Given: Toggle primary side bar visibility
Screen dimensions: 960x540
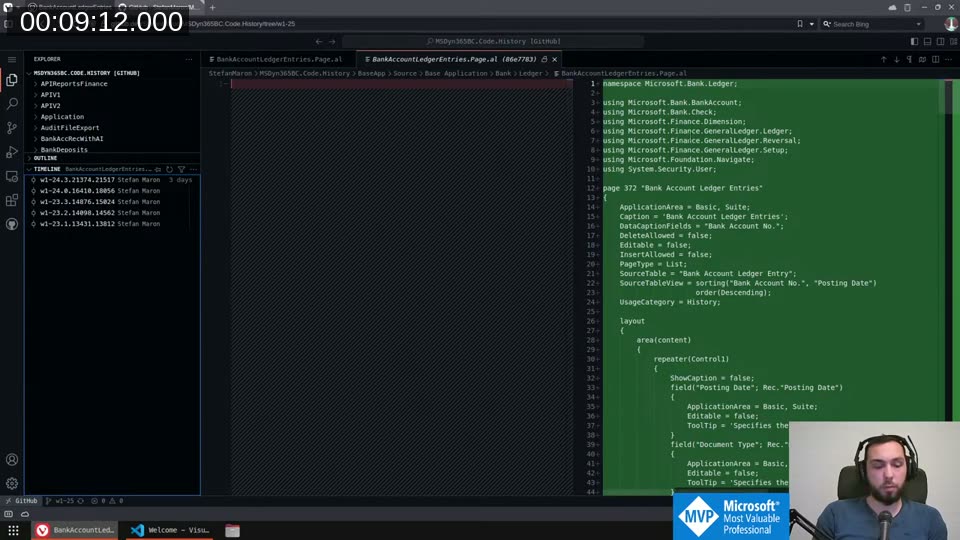Looking at the screenshot, I should pos(914,41).
